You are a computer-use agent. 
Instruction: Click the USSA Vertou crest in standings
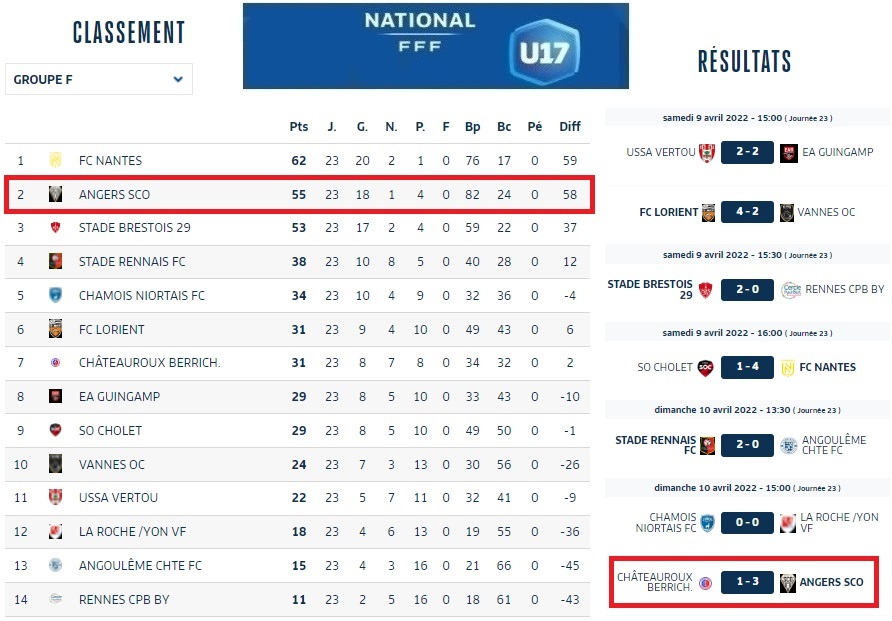pos(56,497)
